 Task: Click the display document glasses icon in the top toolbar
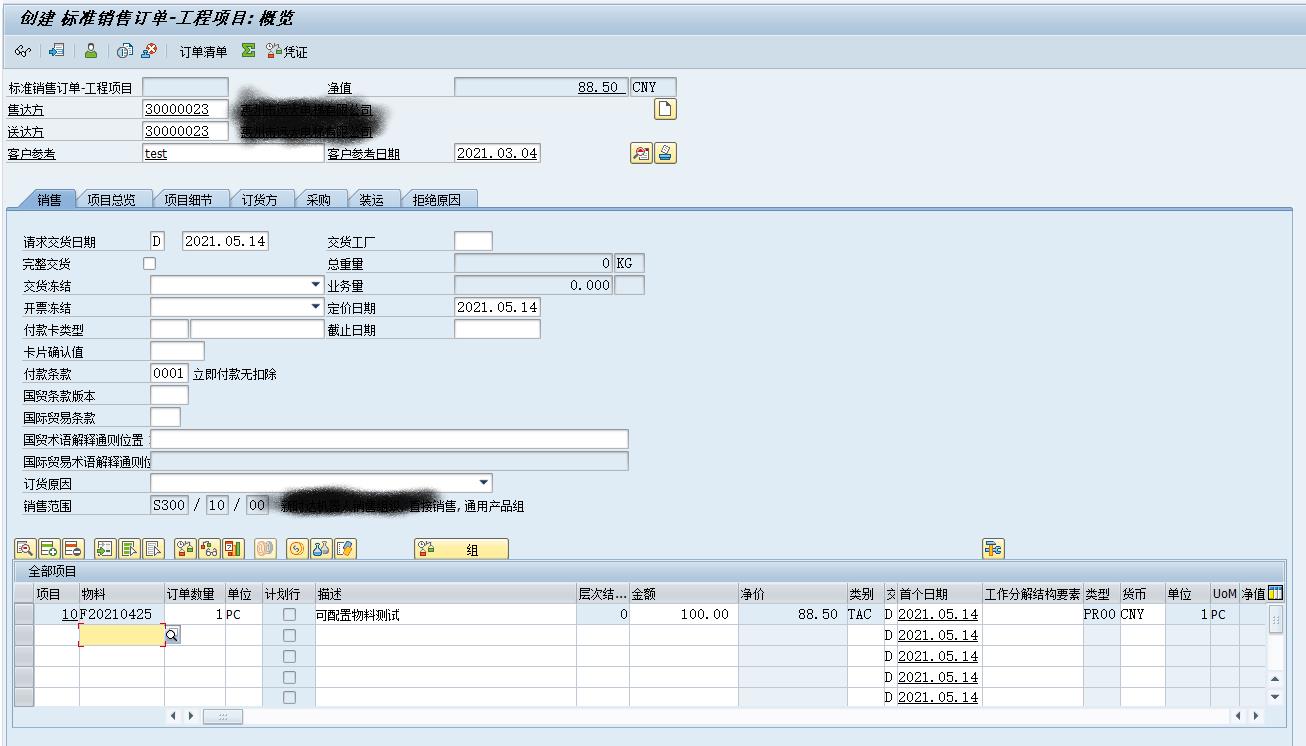click(22, 51)
